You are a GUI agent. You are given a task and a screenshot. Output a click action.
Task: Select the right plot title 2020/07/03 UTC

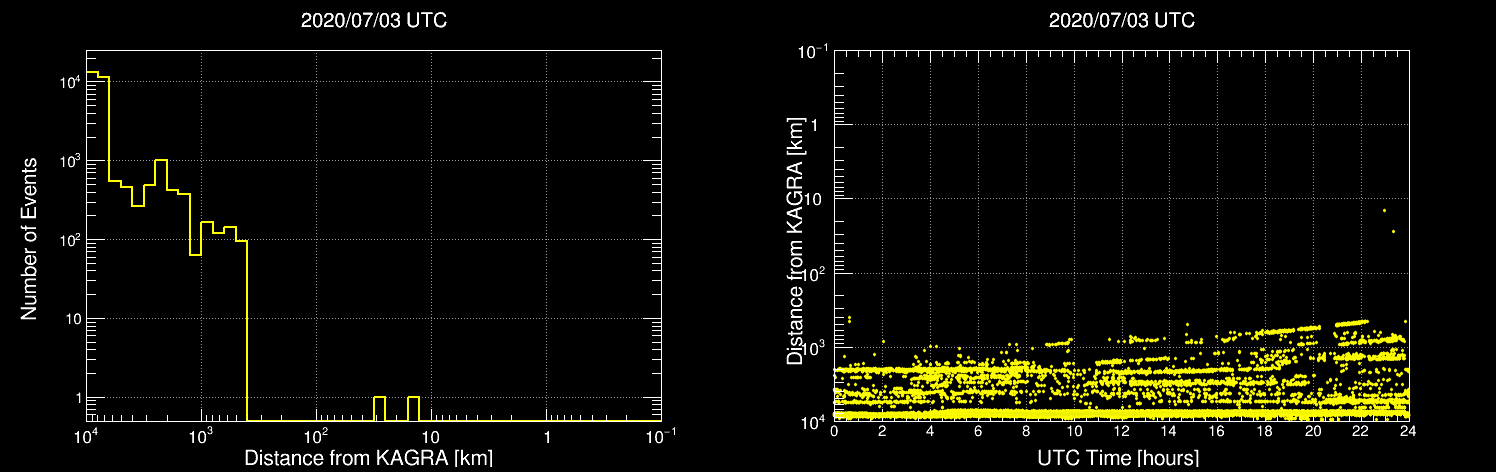(1121, 21)
